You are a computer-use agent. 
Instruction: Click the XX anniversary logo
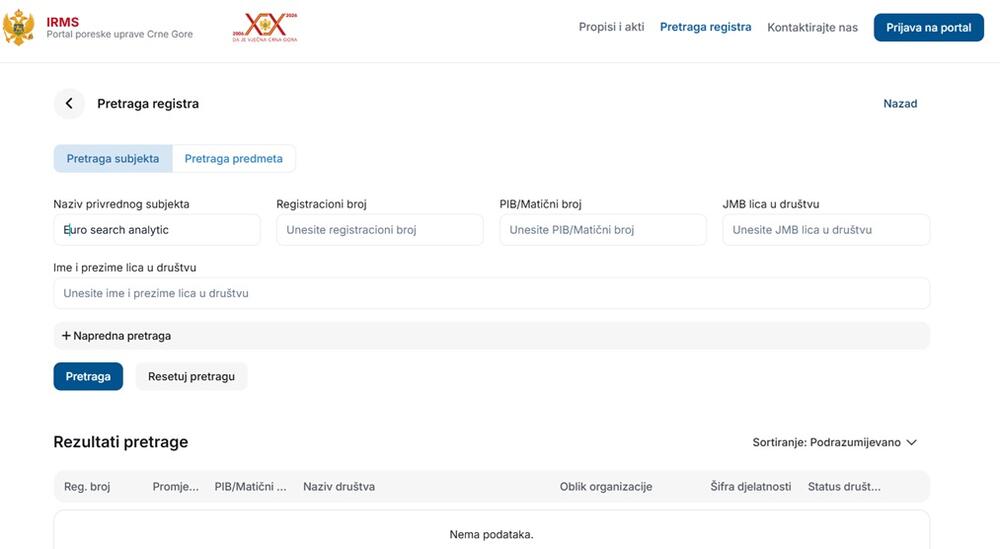tap(265, 27)
